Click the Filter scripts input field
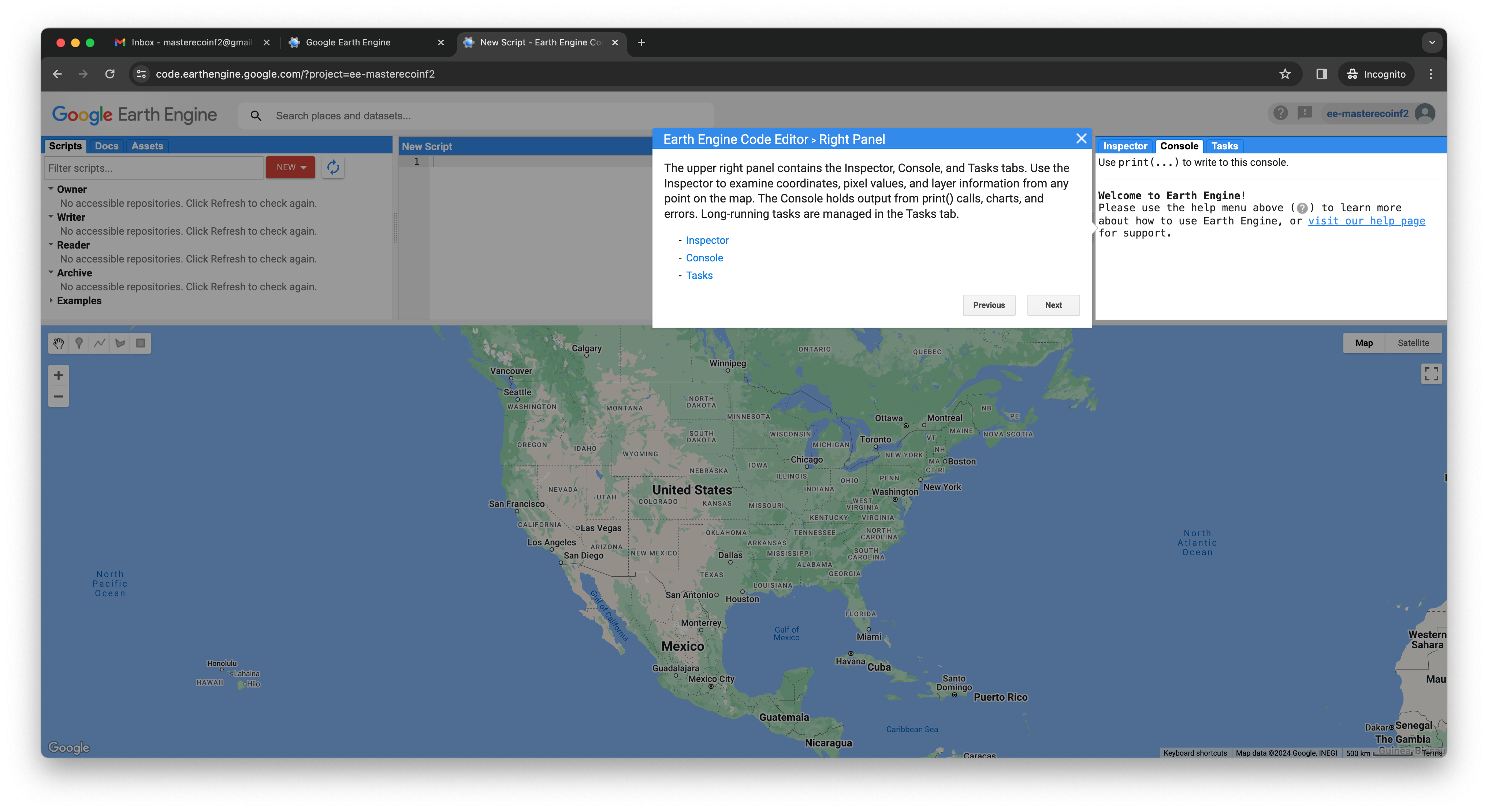This screenshot has width=1488, height=812. tap(154, 168)
